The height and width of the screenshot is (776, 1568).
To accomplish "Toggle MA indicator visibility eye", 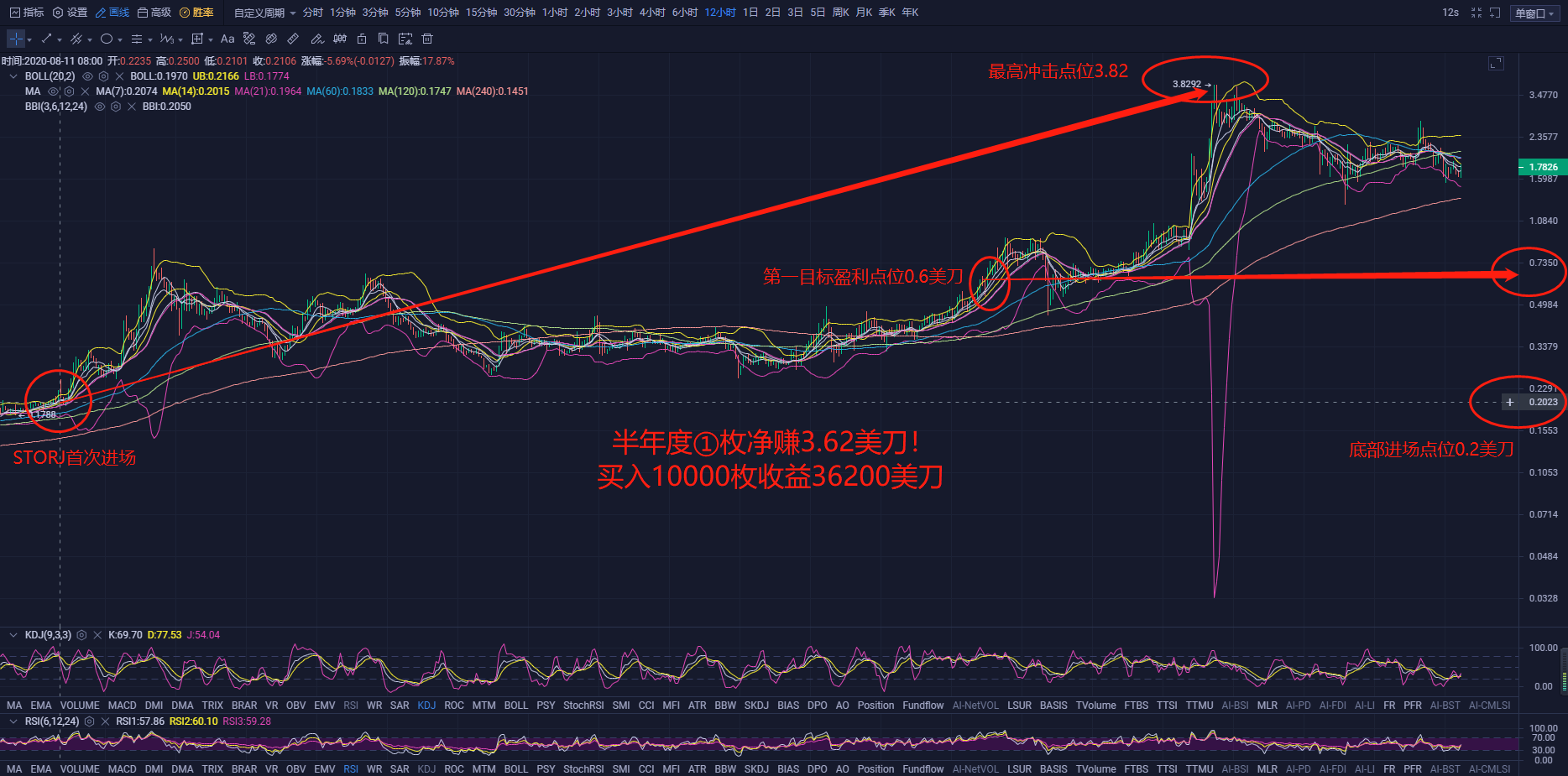I will (53, 91).
